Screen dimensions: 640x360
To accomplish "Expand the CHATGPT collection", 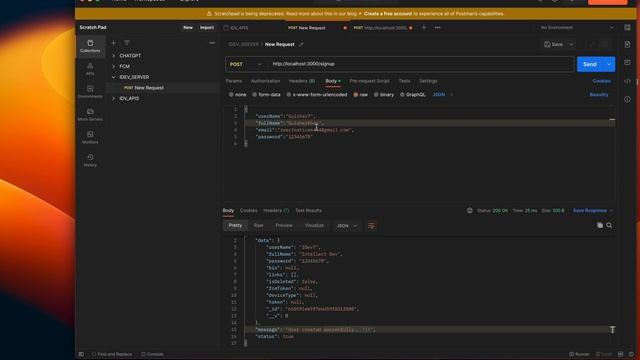I will pos(113,56).
